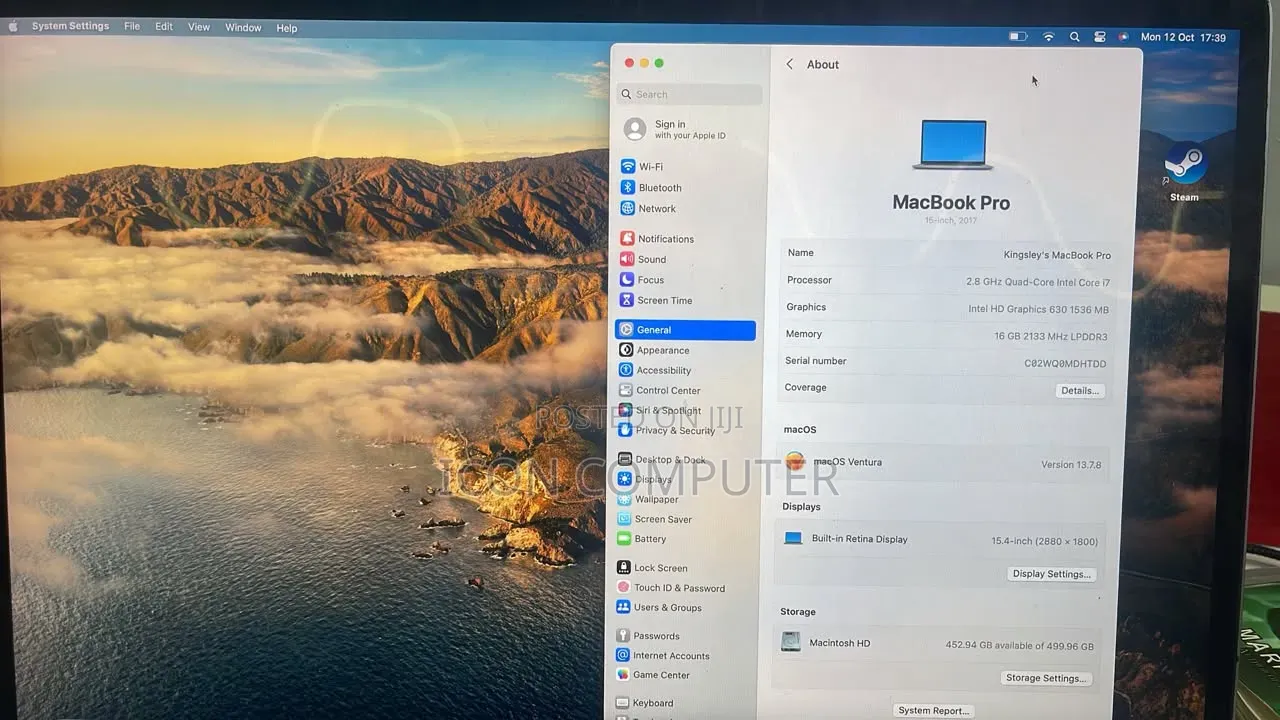Click the Macintosh HD drive icon

point(791,642)
